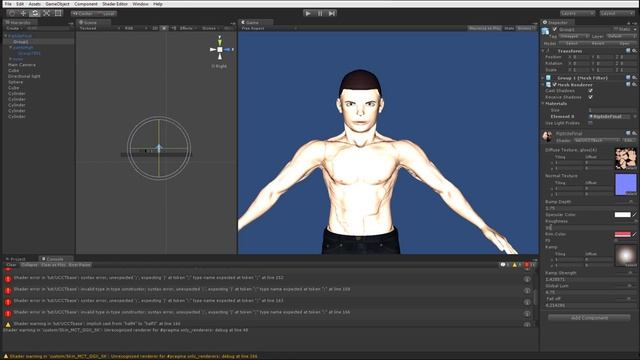
Task: Click the Play button
Action: click(x=308, y=13)
